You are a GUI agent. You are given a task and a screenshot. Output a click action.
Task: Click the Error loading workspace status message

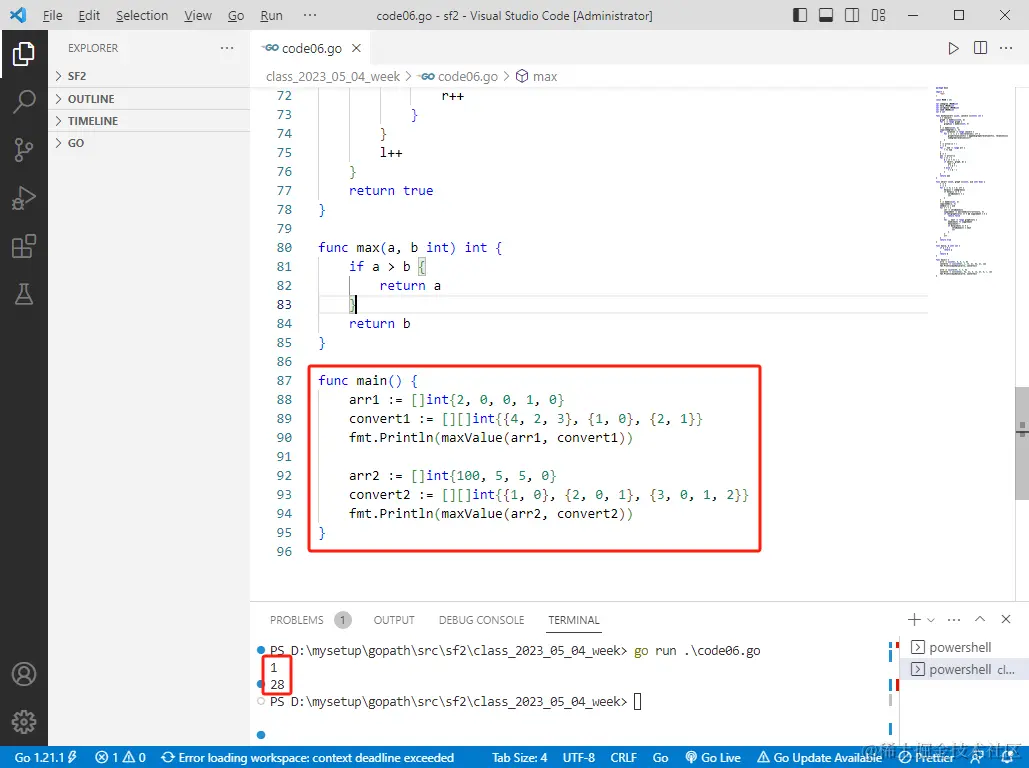pyautogui.click(x=307, y=757)
